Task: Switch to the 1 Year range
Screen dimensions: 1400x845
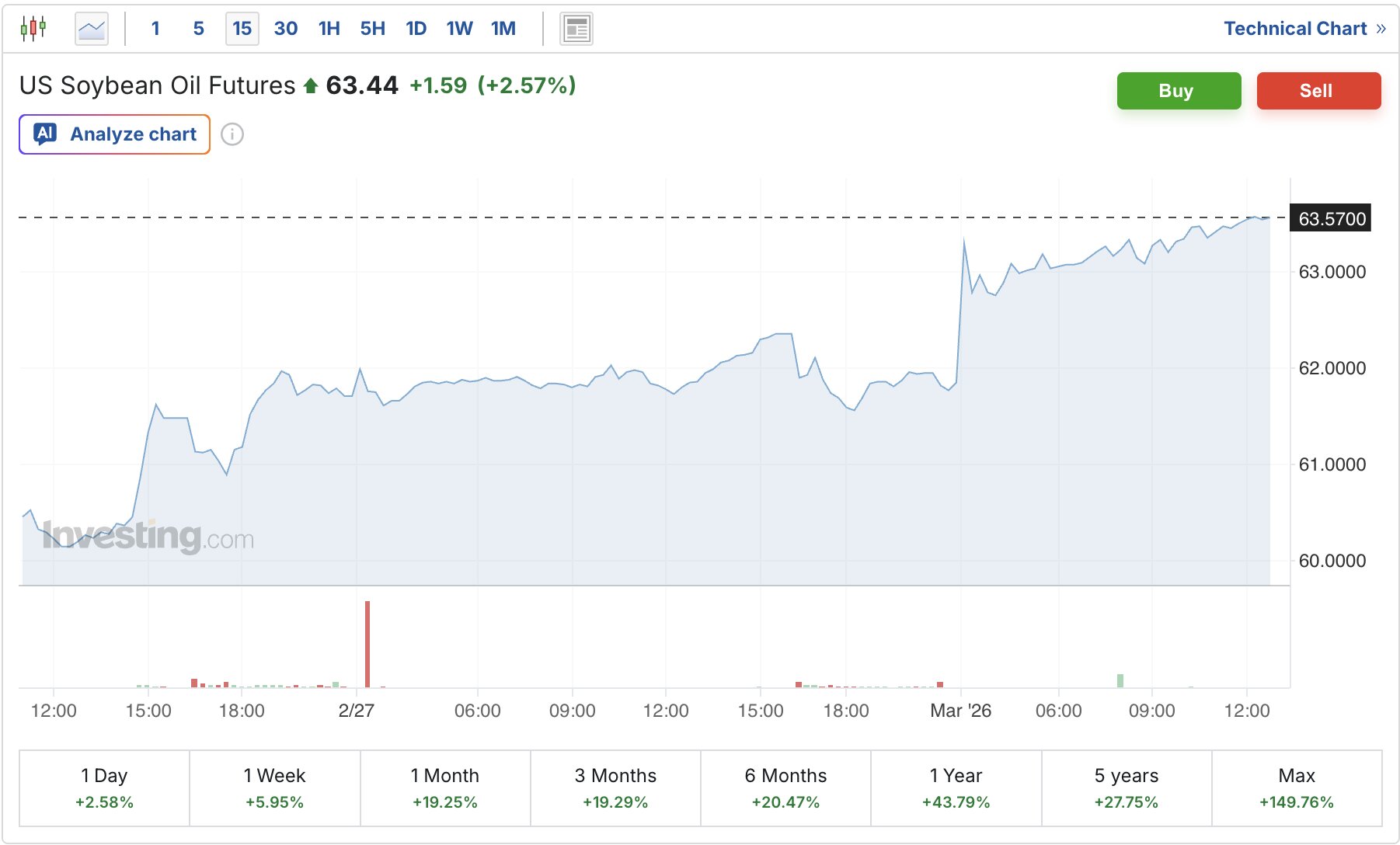Action: coord(956,788)
